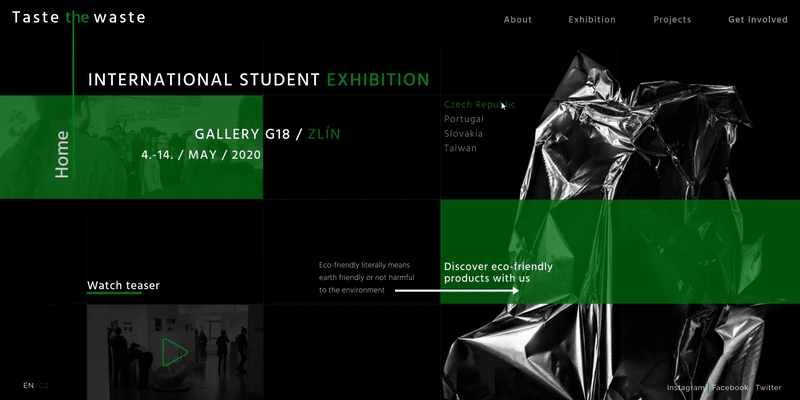Open the Exhibition page
This screenshot has width=800, height=400.
[x=592, y=19]
